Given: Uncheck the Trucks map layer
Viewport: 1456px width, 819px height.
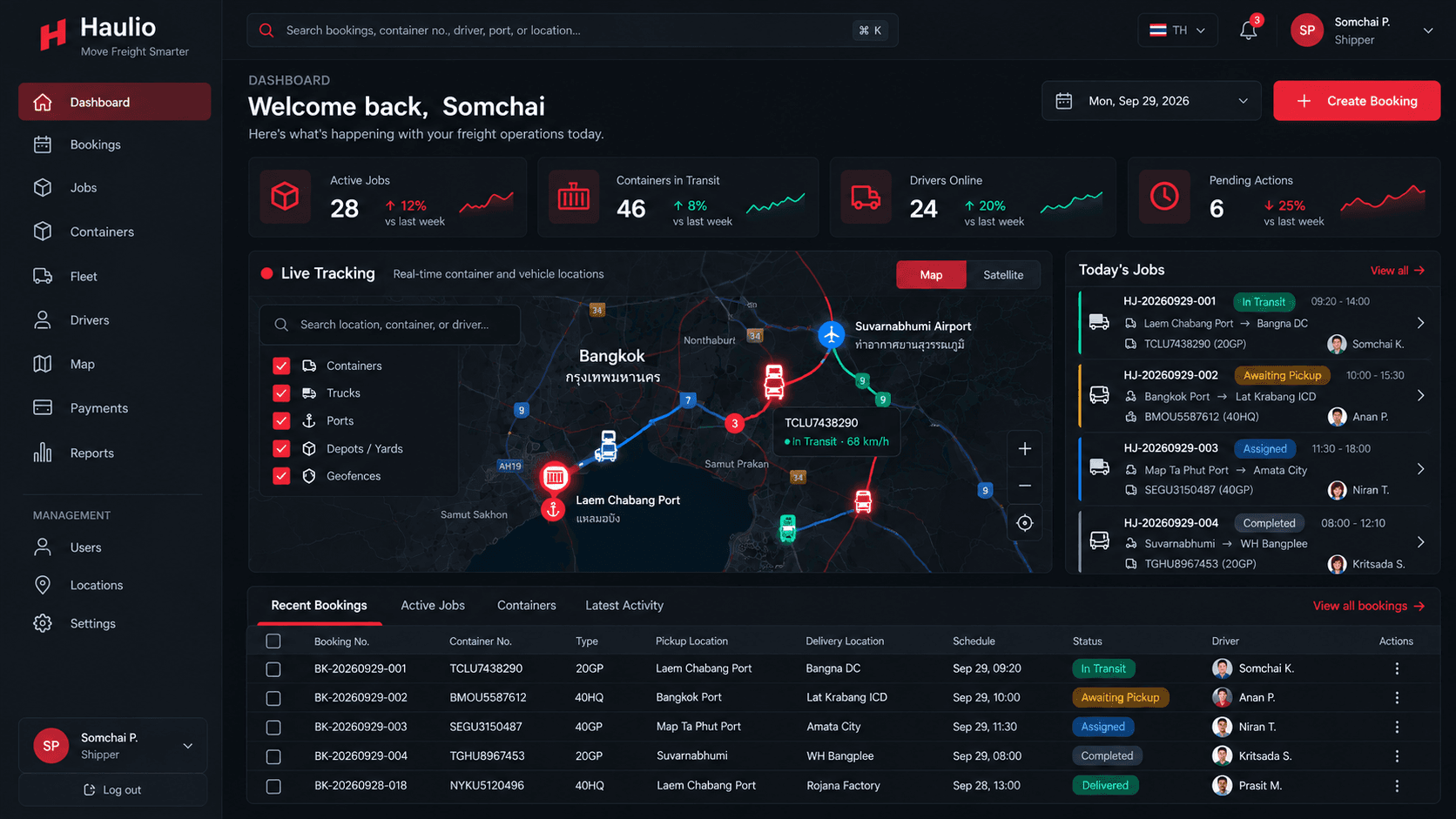Looking at the screenshot, I should tap(281, 393).
